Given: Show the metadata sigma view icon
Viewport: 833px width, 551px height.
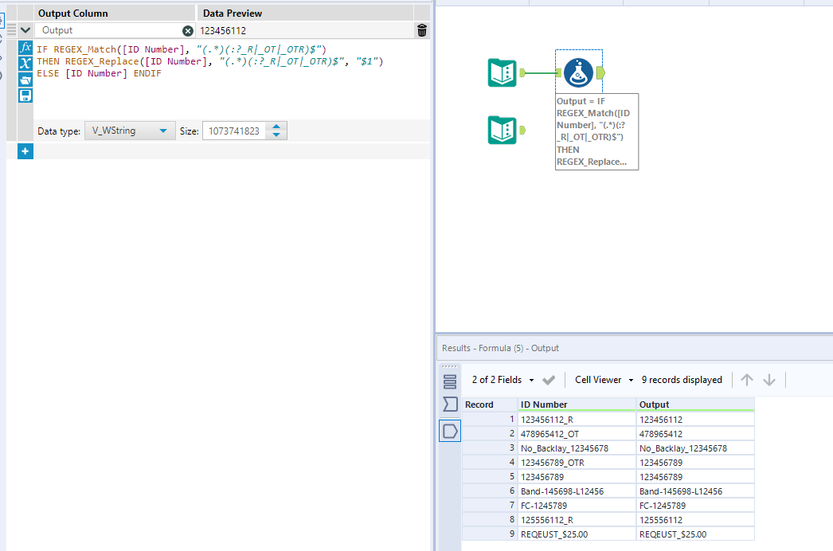Looking at the screenshot, I should tap(450, 404).
